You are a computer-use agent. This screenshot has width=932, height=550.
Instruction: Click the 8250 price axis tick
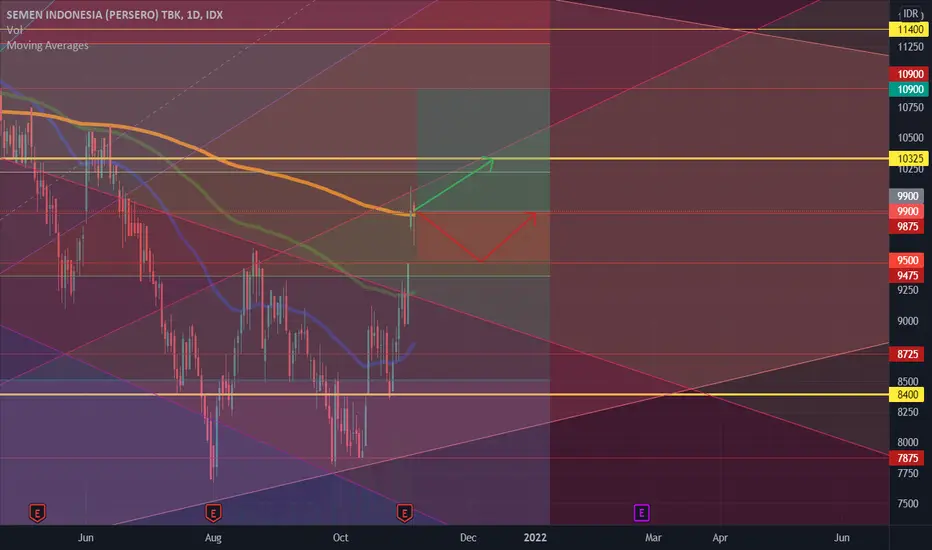click(x=908, y=412)
